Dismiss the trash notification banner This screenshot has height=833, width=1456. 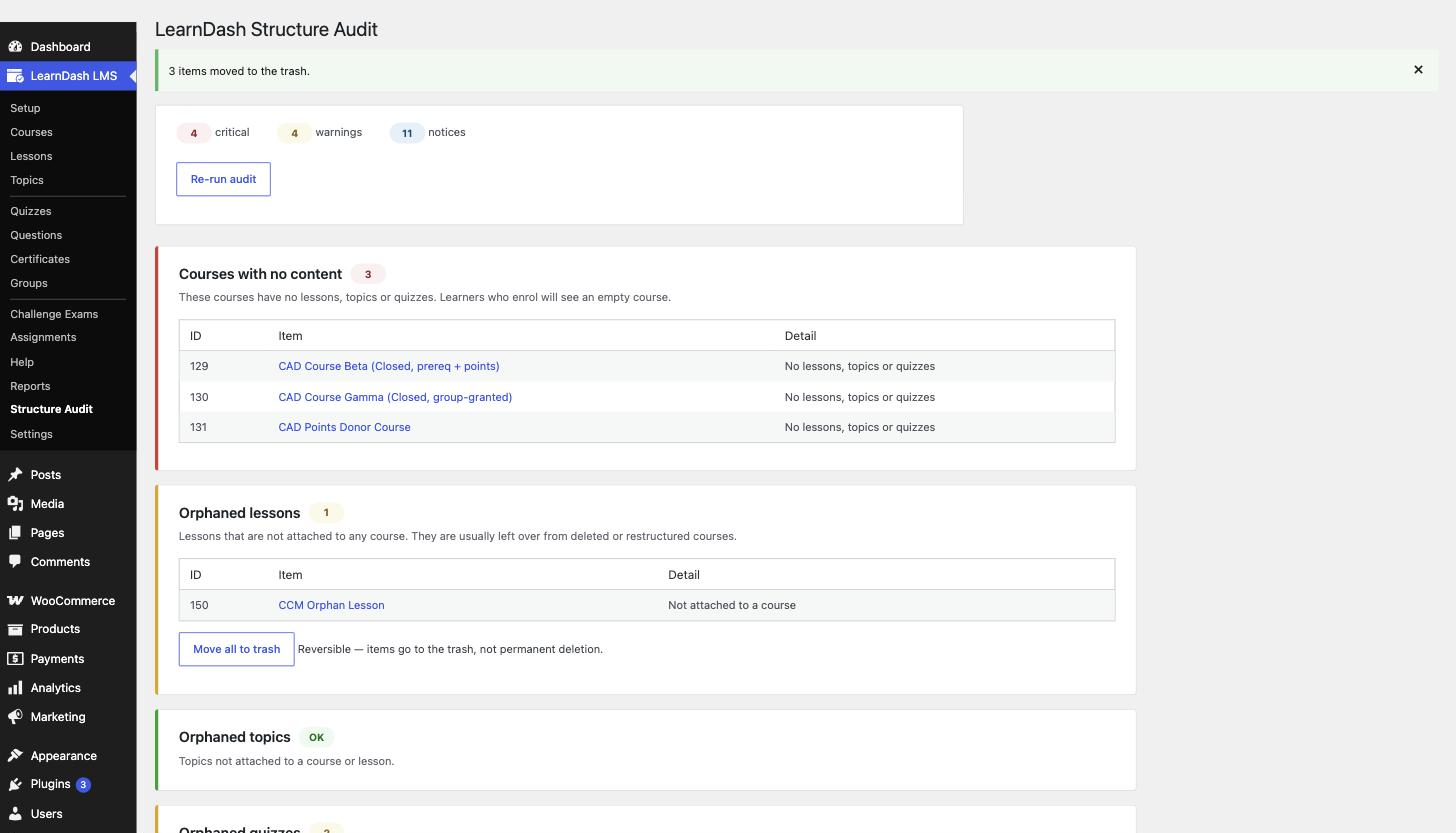click(x=1418, y=70)
